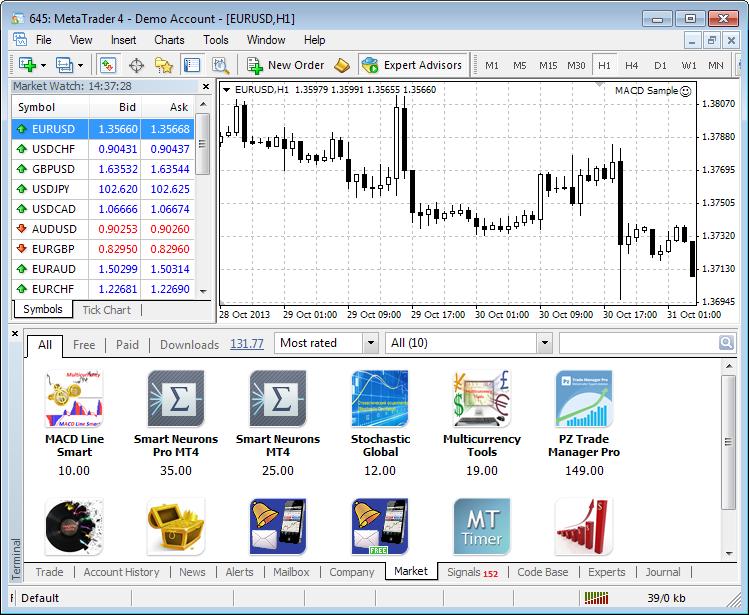The image size is (749, 615).
Task: Toggle the Expert Advisors button
Action: coord(412,65)
